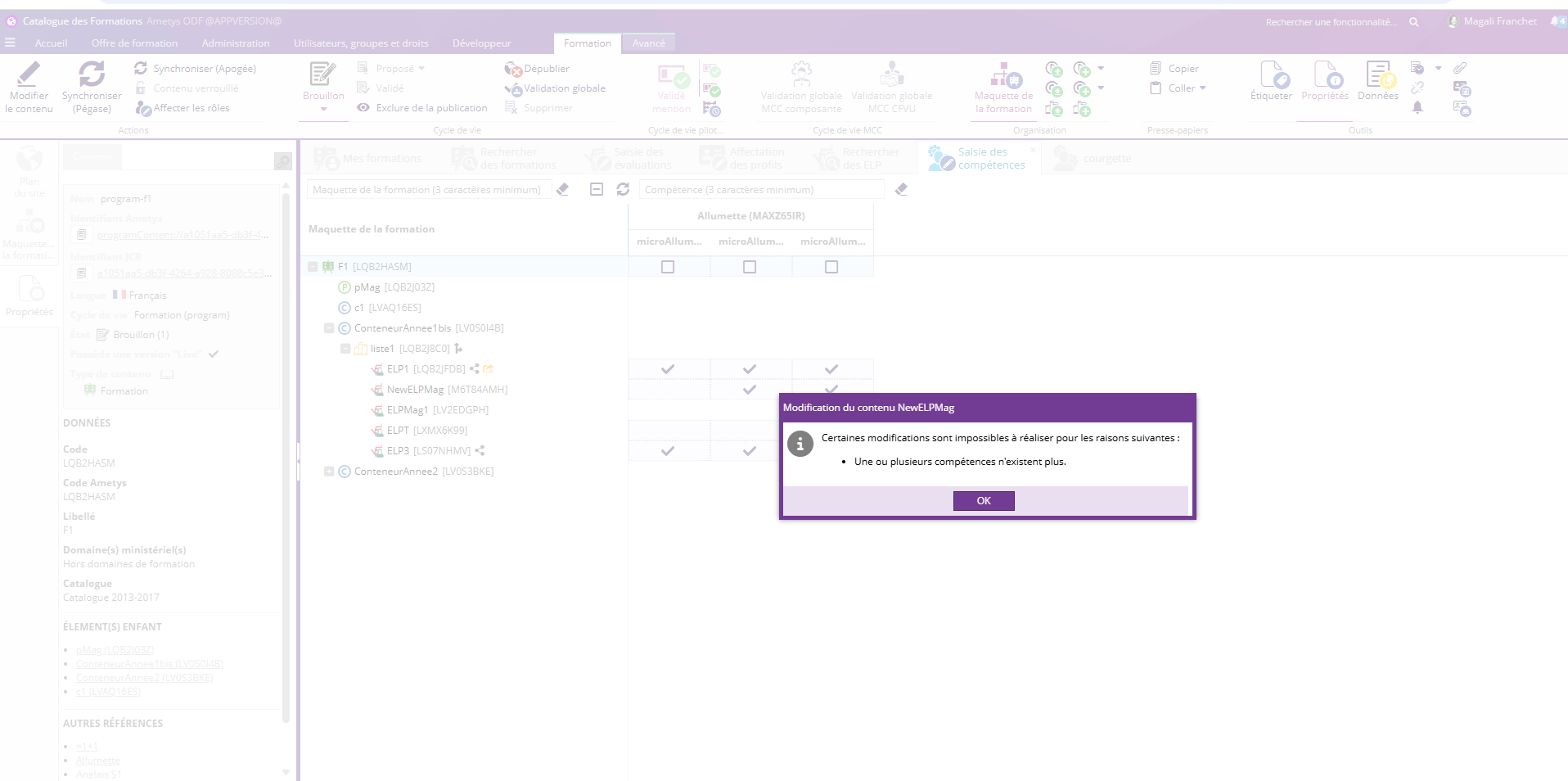Switch to the Mes formations tool tab
This screenshot has height=781, width=1568.
[x=367, y=159]
